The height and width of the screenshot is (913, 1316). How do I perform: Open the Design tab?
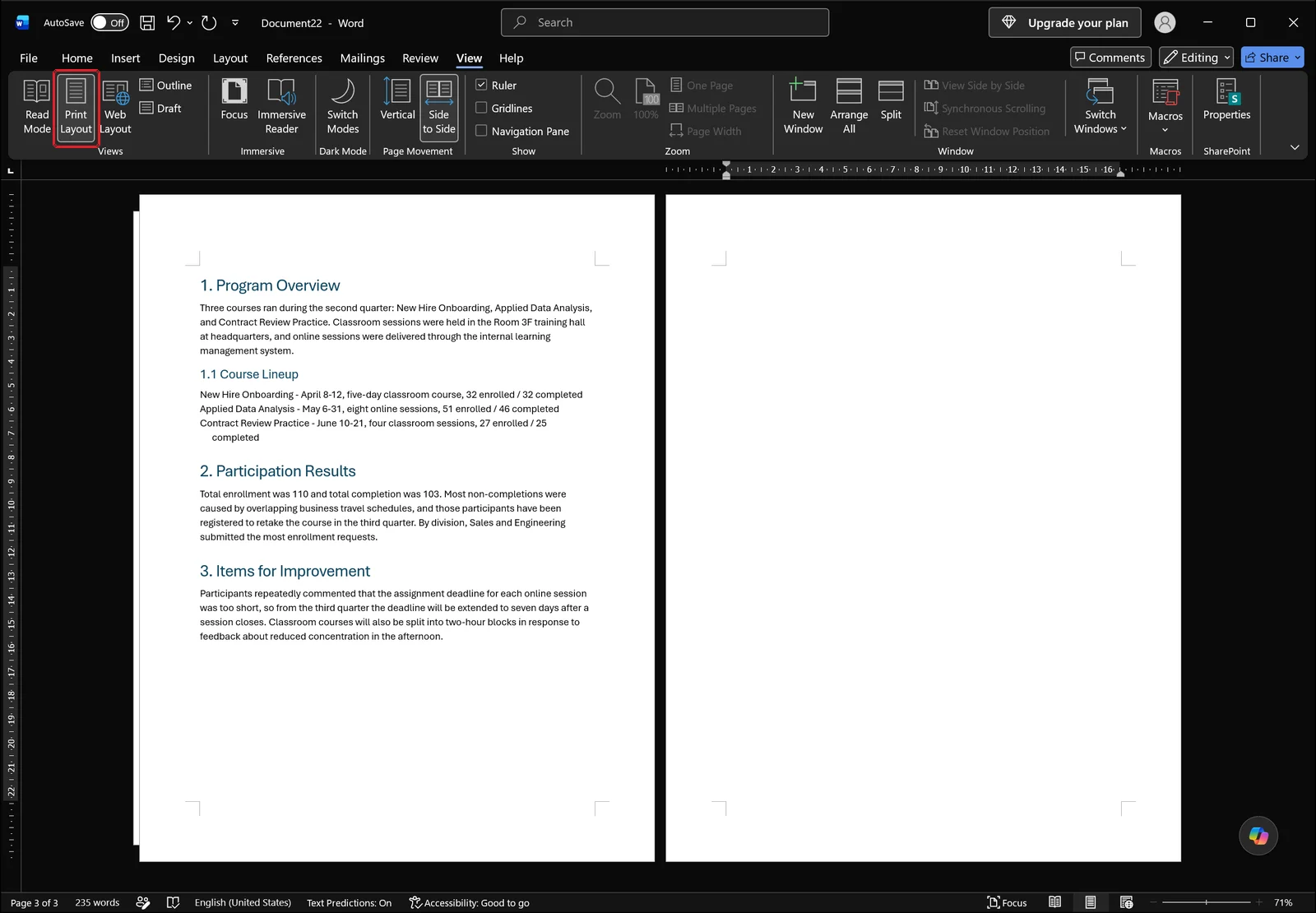[x=177, y=58]
